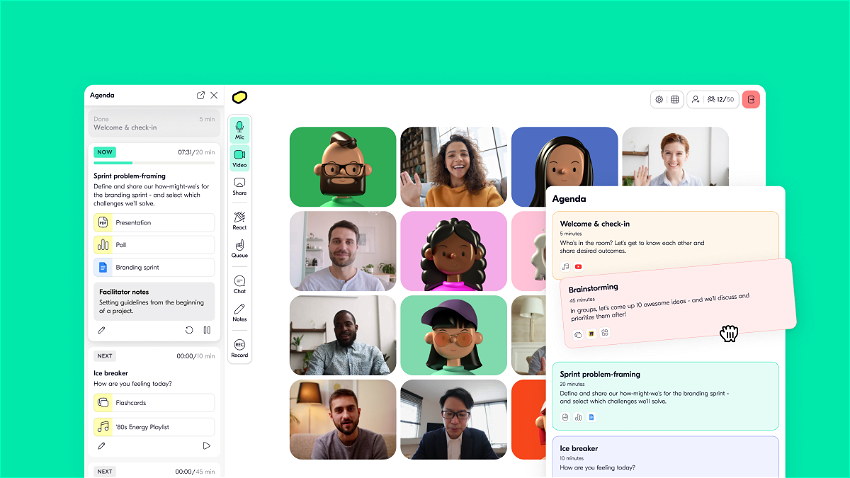
Task: Open the React emoji tool
Action: (239, 220)
